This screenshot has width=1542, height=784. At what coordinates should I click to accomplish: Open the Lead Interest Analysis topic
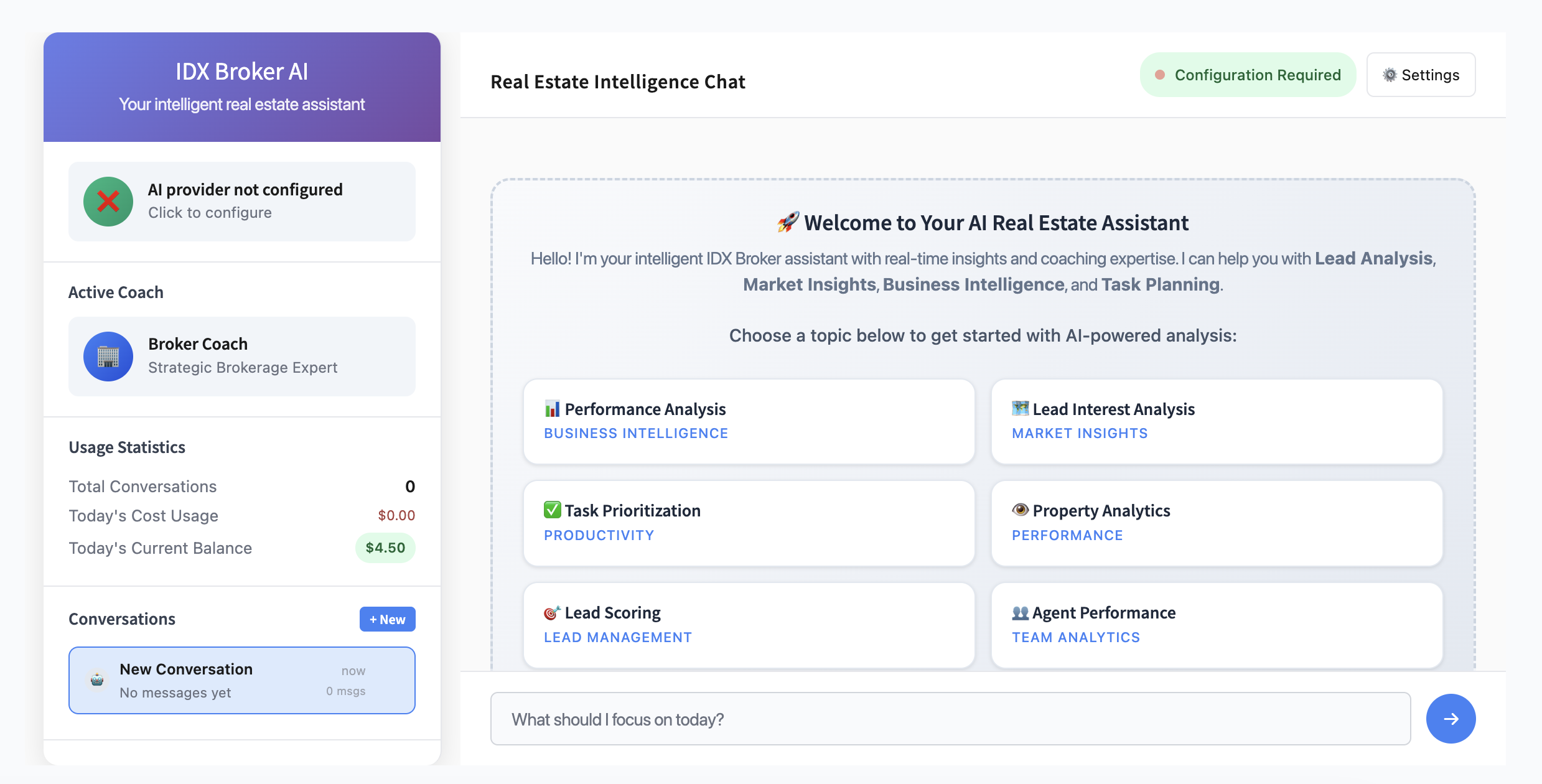coord(1217,421)
